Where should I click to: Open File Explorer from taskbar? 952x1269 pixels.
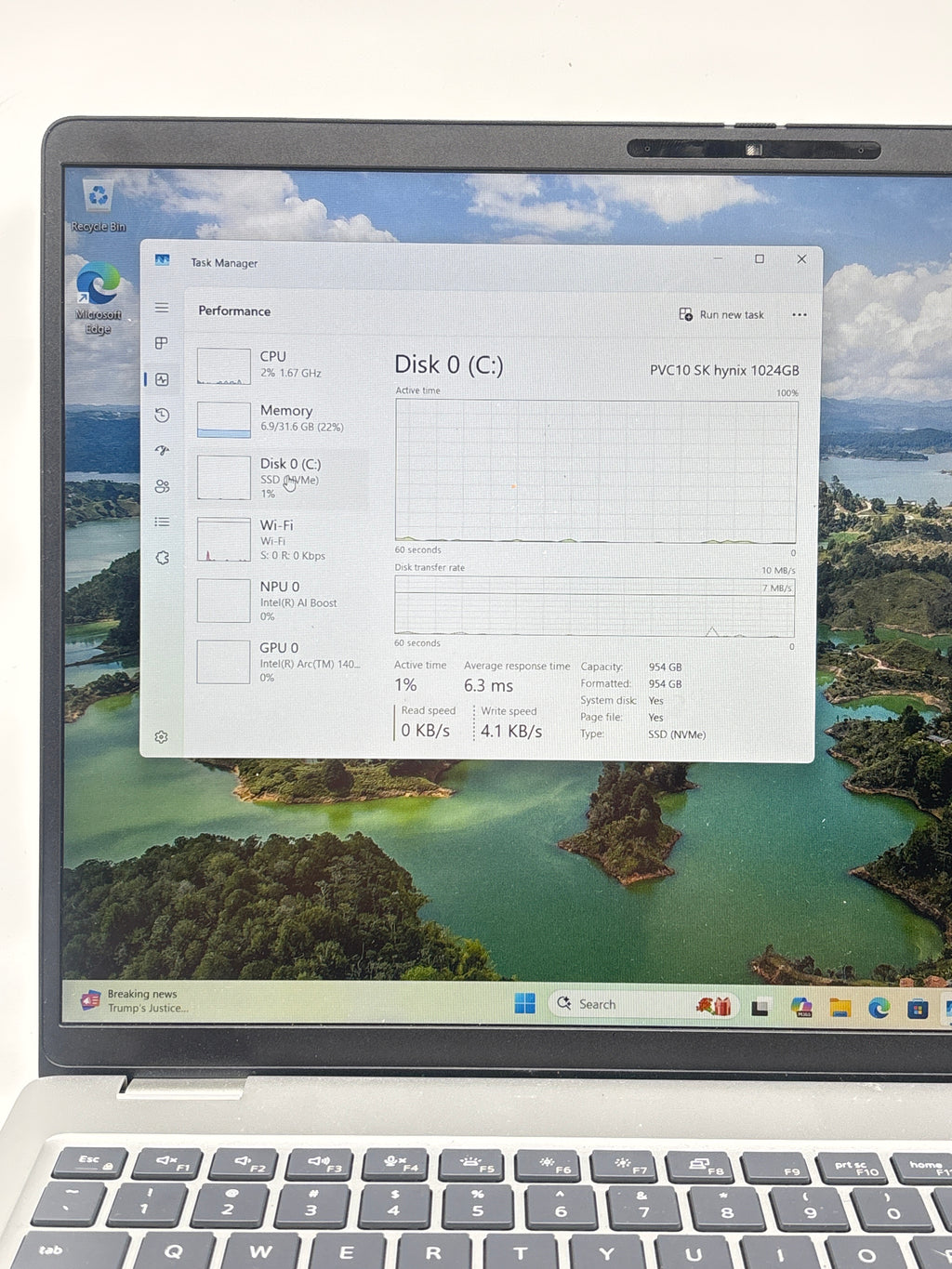[x=840, y=1008]
